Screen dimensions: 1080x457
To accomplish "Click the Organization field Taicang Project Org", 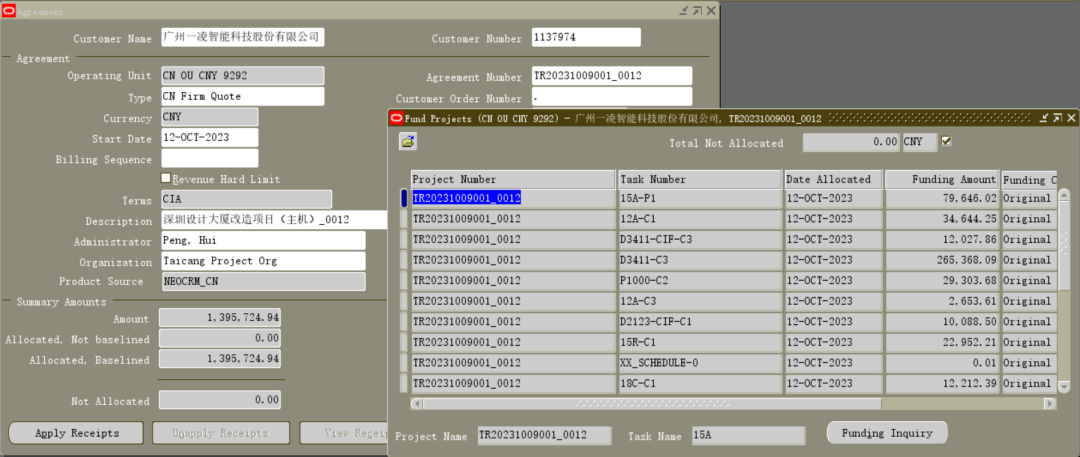I will pyautogui.click(x=263, y=262).
